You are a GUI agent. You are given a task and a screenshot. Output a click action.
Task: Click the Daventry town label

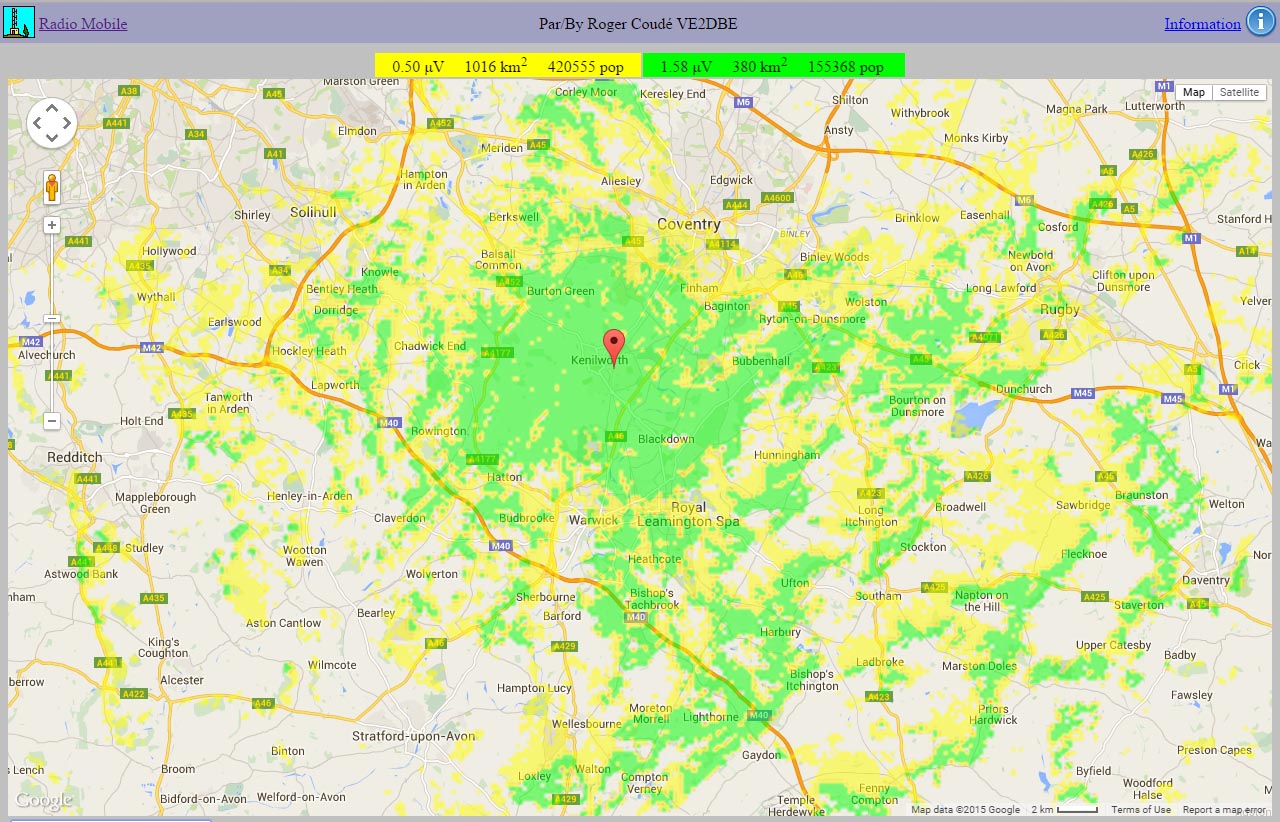pos(1205,580)
